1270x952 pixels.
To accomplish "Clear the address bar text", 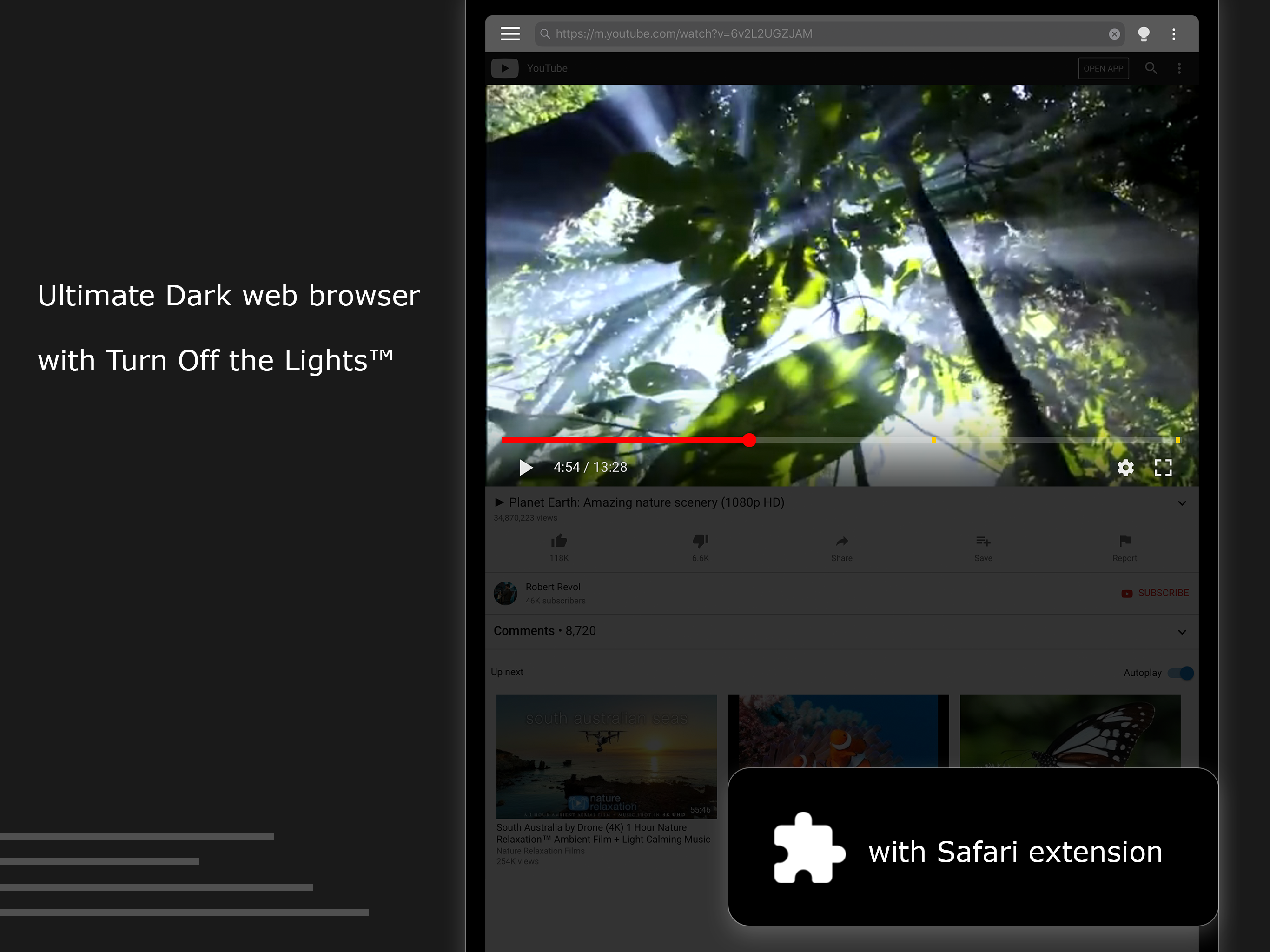I will click(1114, 34).
